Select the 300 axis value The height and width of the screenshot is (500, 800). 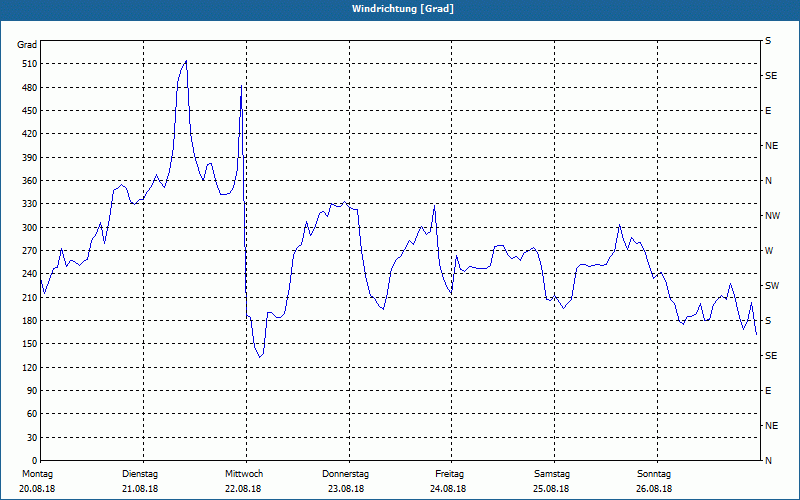click(x=30, y=228)
